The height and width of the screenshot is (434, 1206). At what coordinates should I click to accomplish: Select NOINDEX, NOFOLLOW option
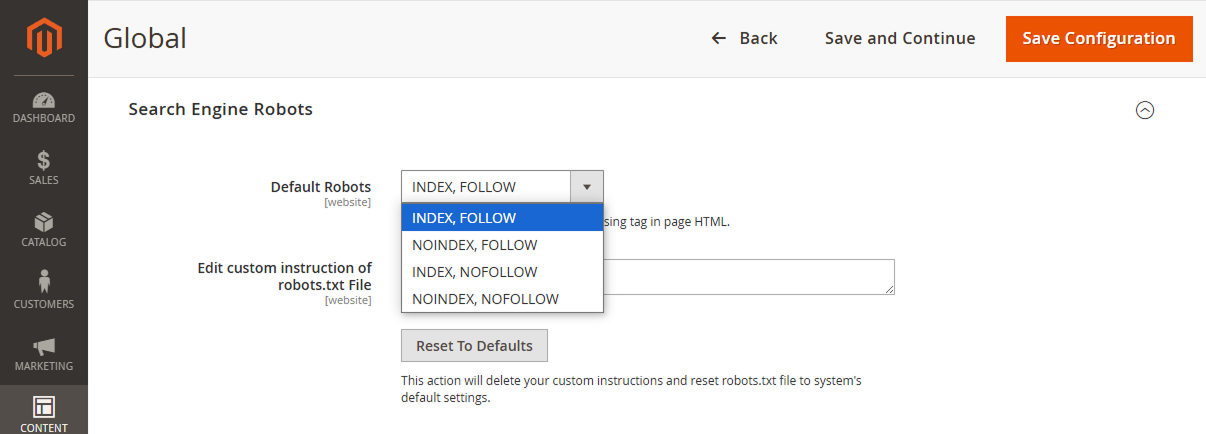click(x=502, y=299)
